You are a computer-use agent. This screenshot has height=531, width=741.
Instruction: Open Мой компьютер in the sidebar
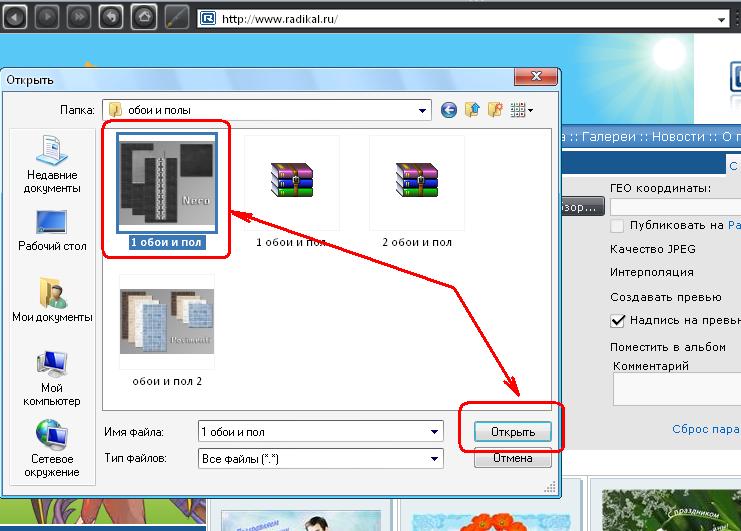[52, 378]
